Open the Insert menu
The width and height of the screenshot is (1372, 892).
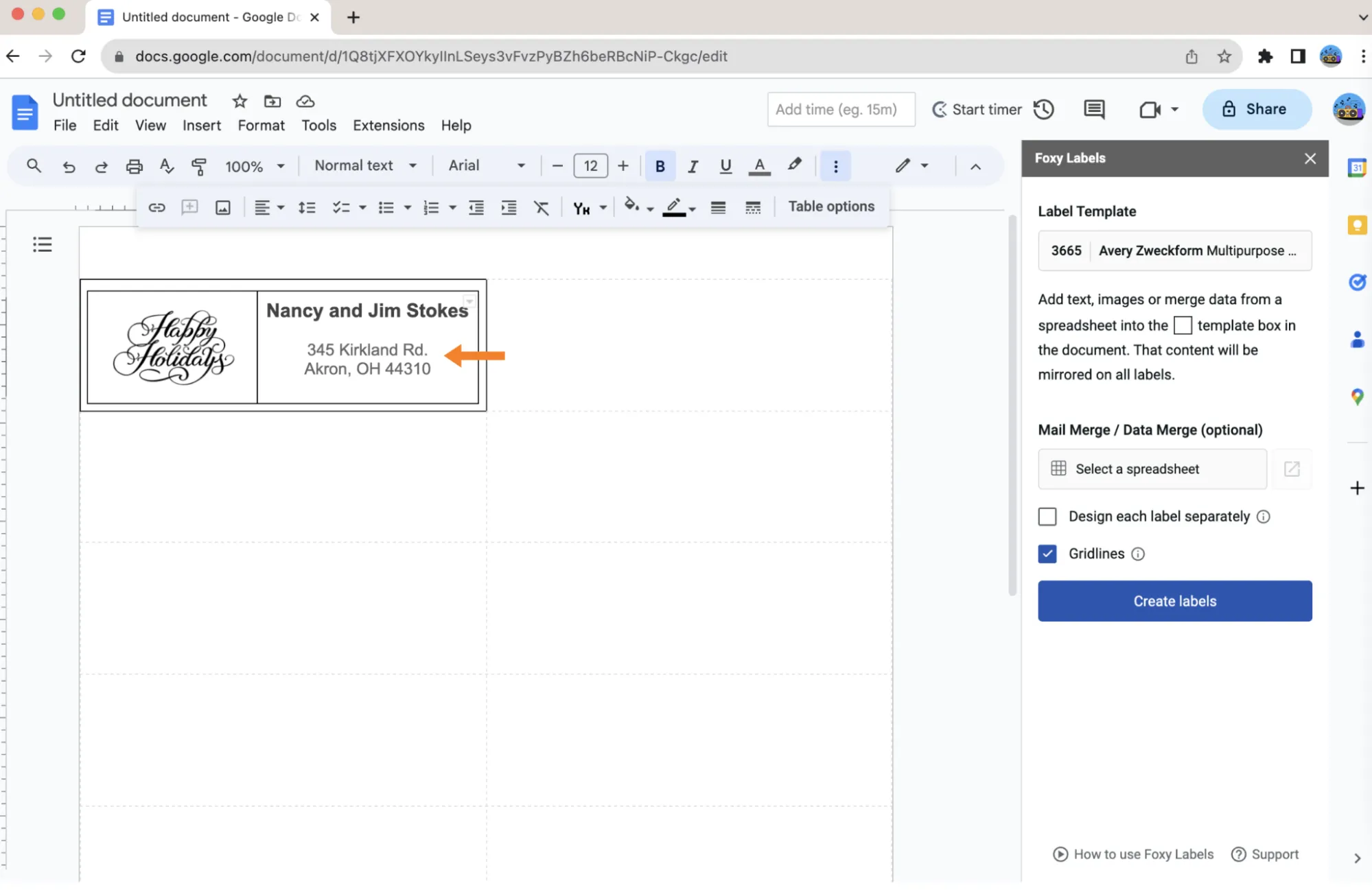point(201,126)
